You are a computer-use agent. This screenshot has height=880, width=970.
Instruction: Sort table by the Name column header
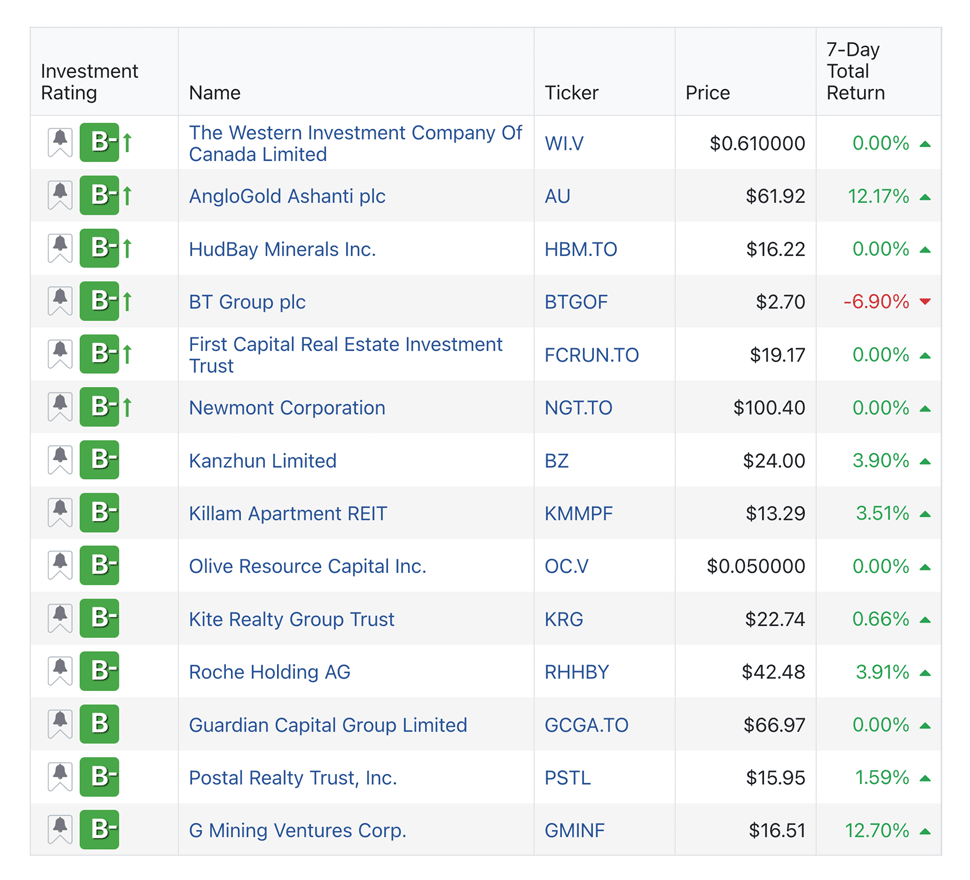[215, 93]
